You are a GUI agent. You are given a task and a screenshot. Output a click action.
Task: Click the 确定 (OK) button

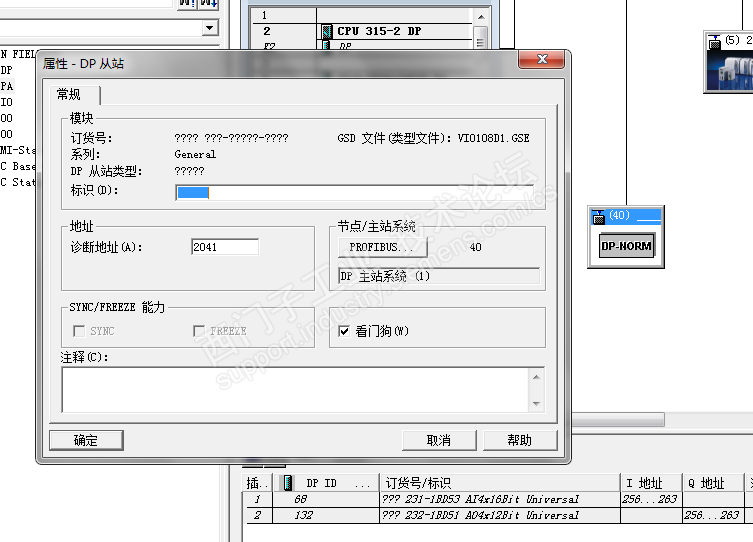coord(86,440)
